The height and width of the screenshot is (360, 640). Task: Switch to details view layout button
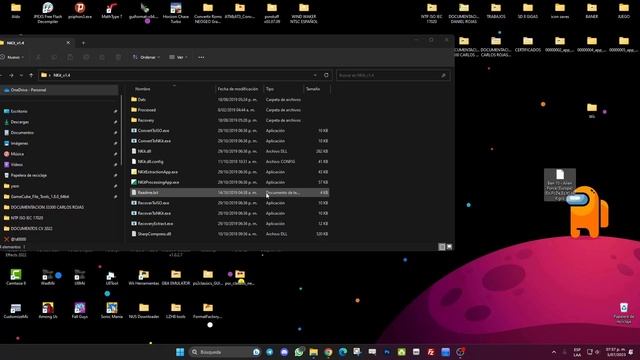coord(442,247)
